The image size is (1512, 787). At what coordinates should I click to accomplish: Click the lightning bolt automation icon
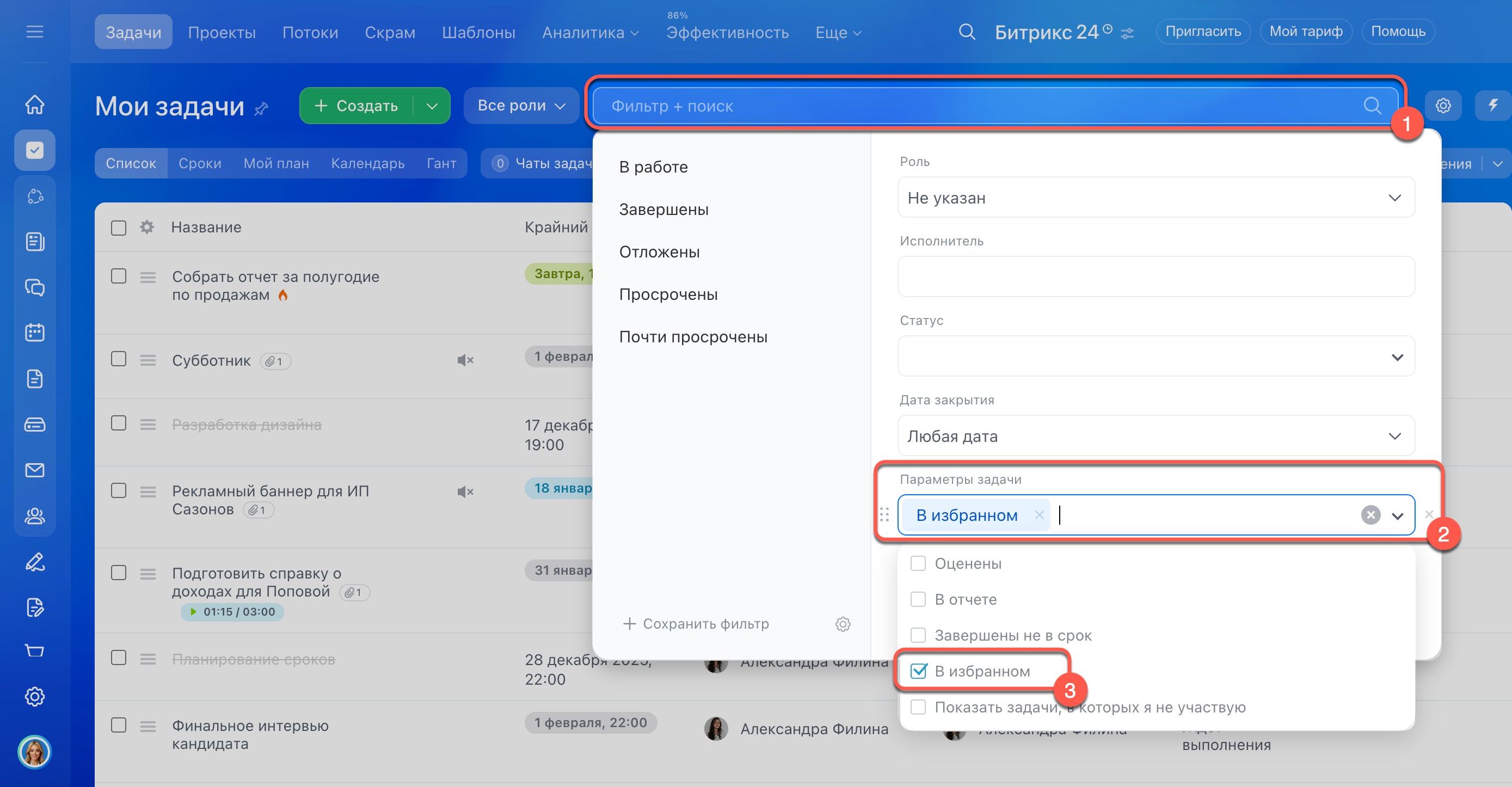coord(1492,106)
